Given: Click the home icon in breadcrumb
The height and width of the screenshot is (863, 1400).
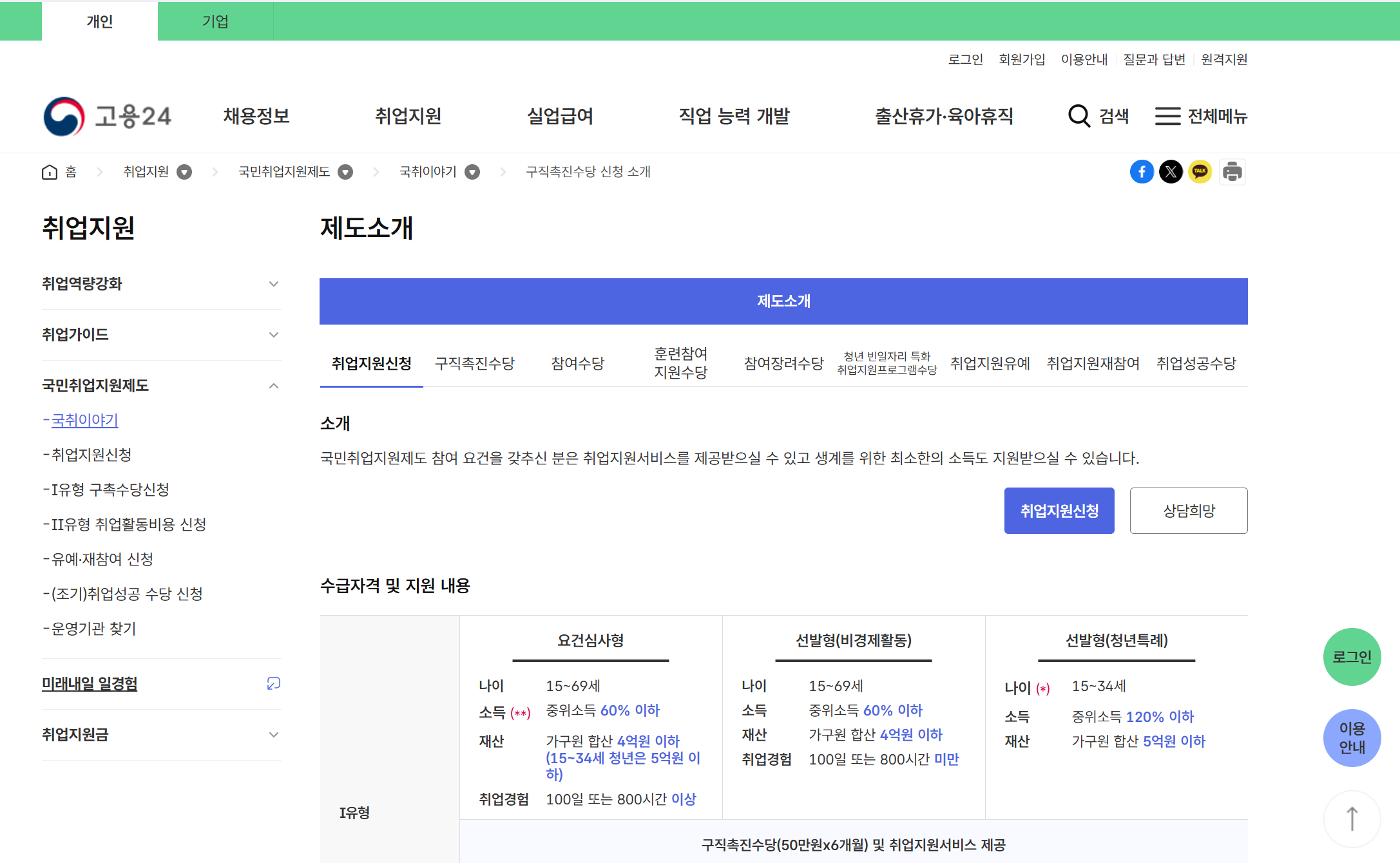Looking at the screenshot, I should tap(50, 172).
